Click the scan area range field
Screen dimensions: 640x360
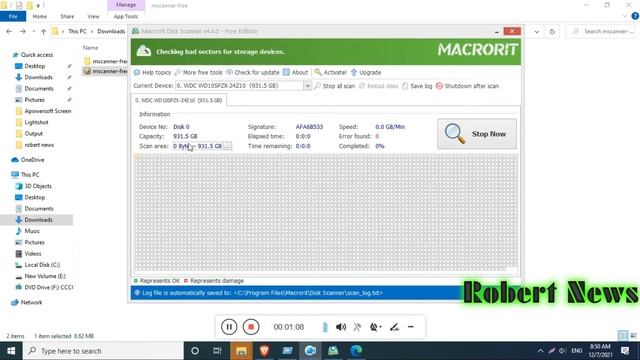click(x=198, y=146)
